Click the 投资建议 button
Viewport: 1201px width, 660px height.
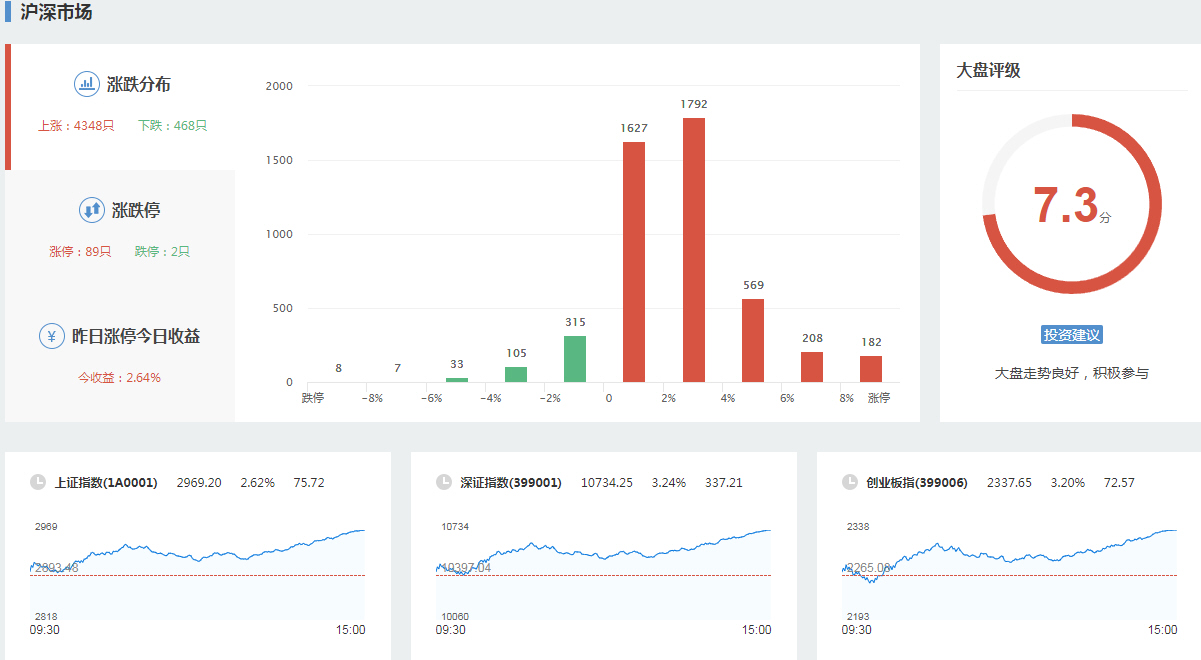click(1071, 335)
